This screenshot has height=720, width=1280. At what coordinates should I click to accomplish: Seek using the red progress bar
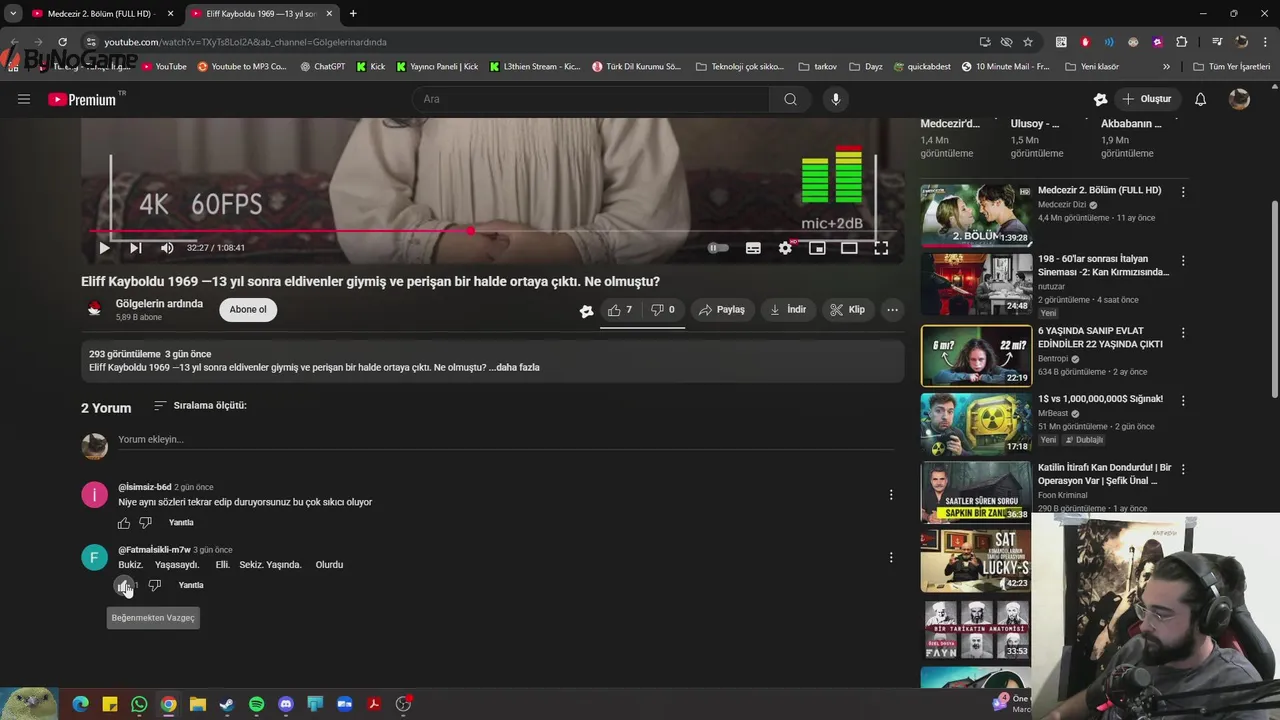coord(492,231)
